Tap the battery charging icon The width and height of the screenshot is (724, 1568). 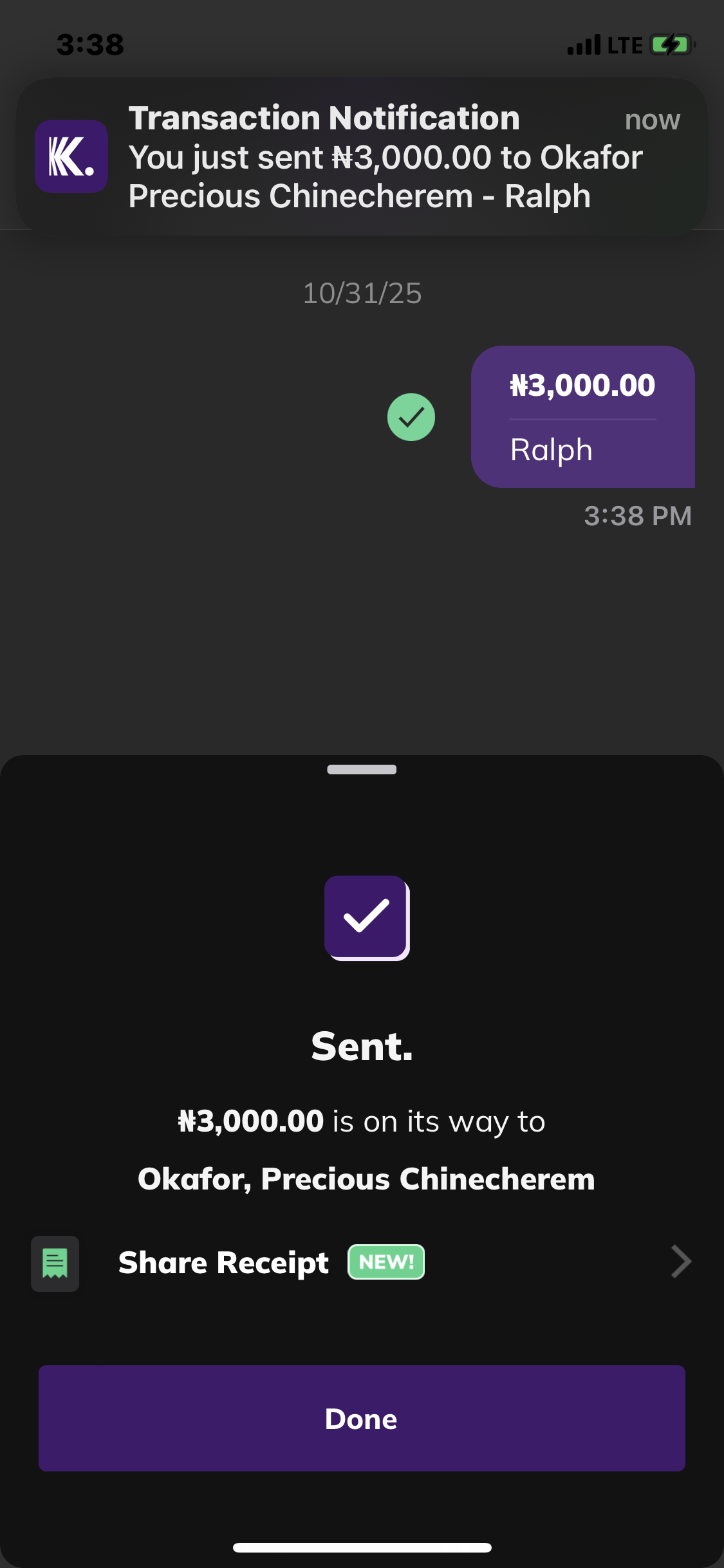[671, 45]
